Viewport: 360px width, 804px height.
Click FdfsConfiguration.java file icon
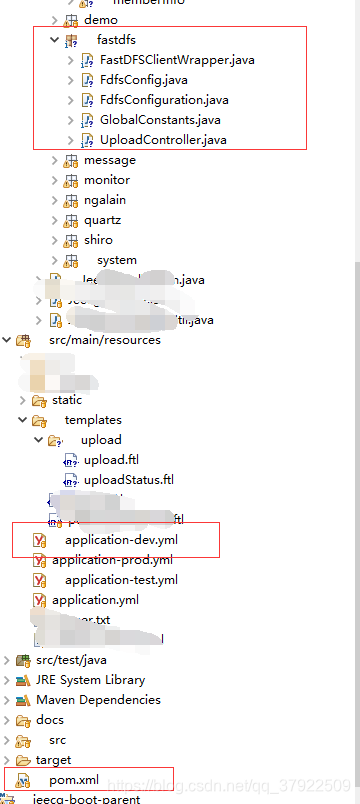[x=87, y=100]
